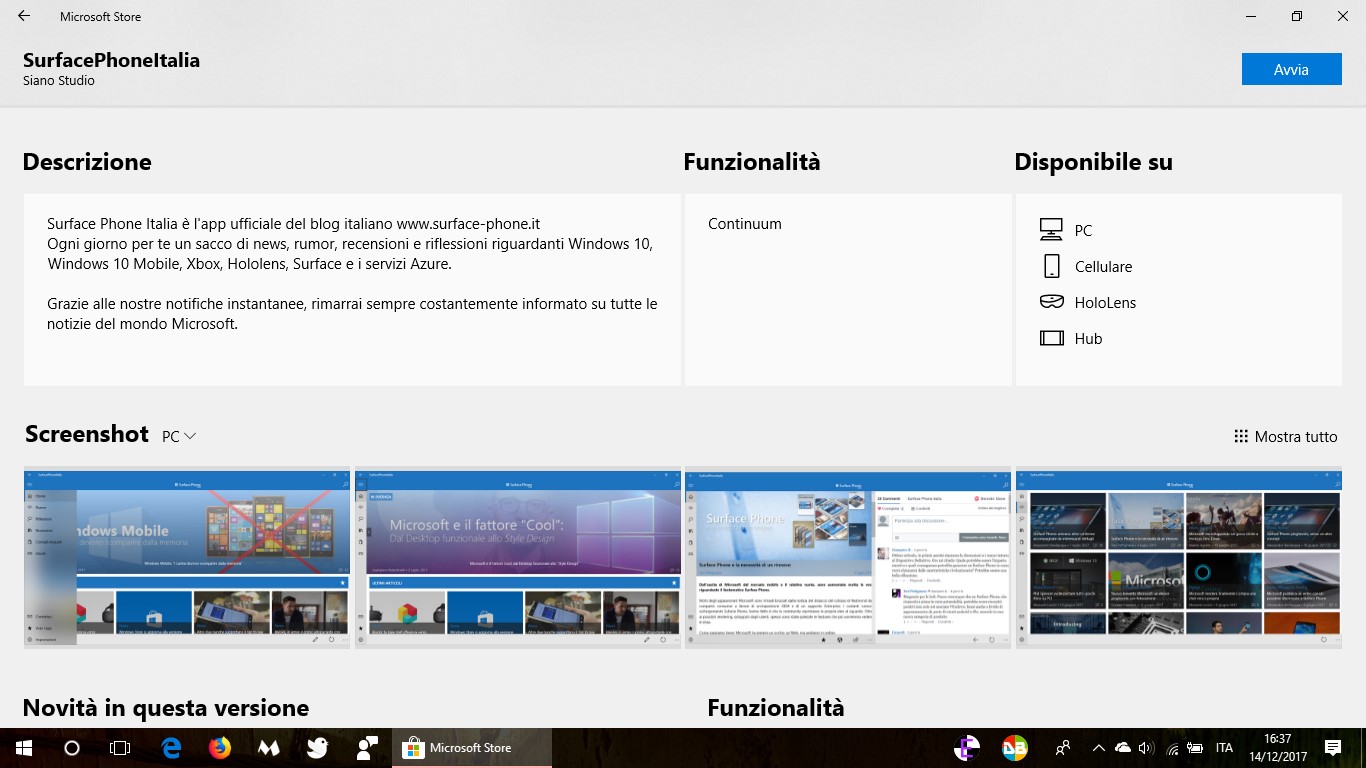
Task: Click the Descrizione heading
Action: click(87, 162)
